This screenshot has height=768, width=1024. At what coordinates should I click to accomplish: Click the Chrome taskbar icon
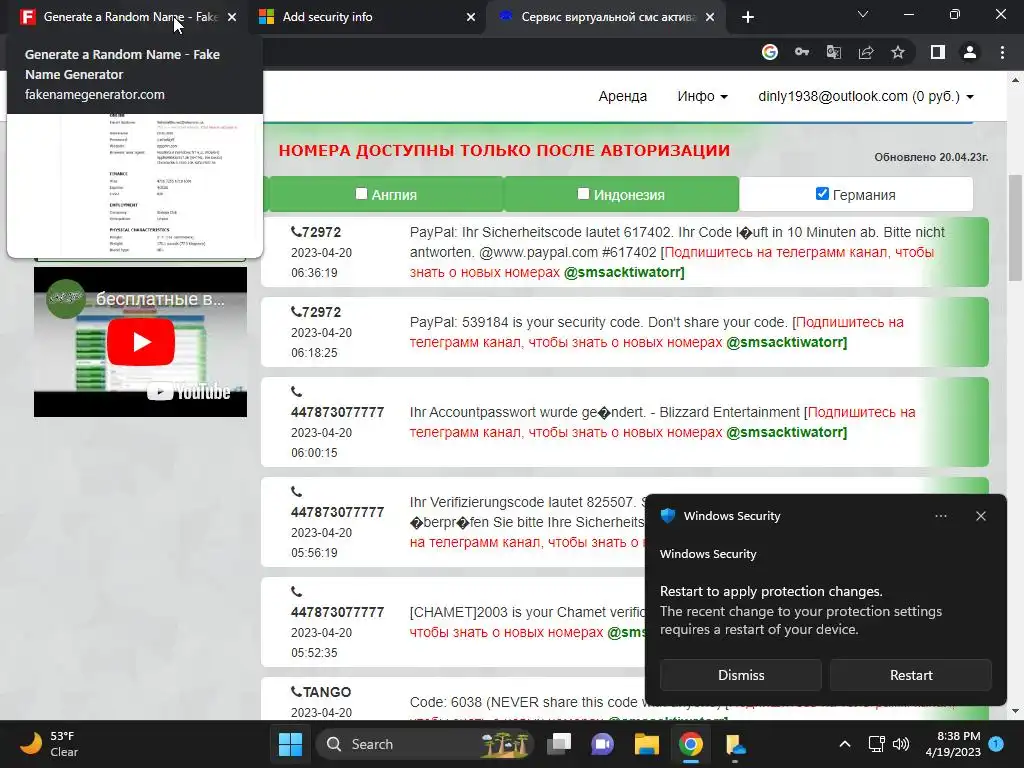[690, 744]
